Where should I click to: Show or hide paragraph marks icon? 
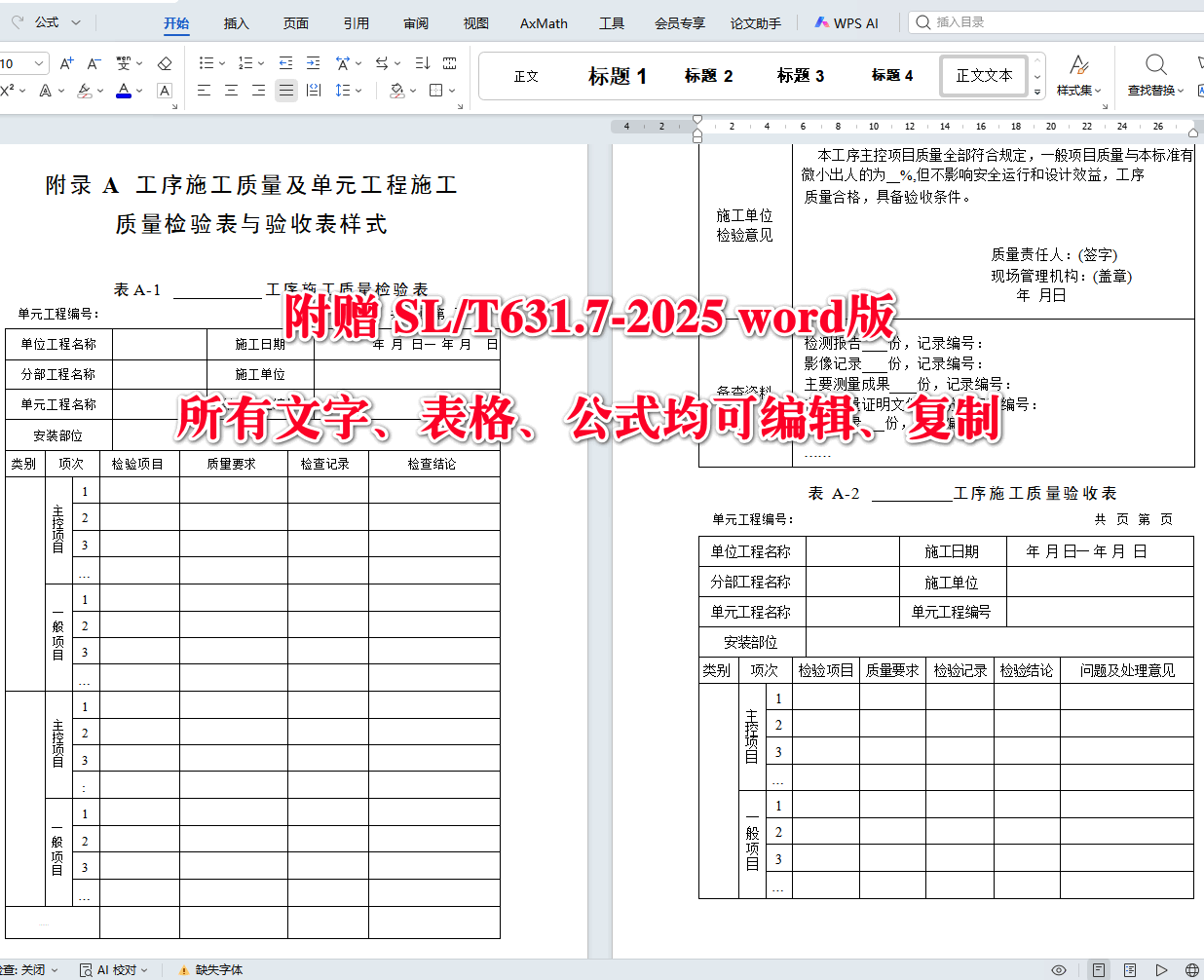coord(449,63)
